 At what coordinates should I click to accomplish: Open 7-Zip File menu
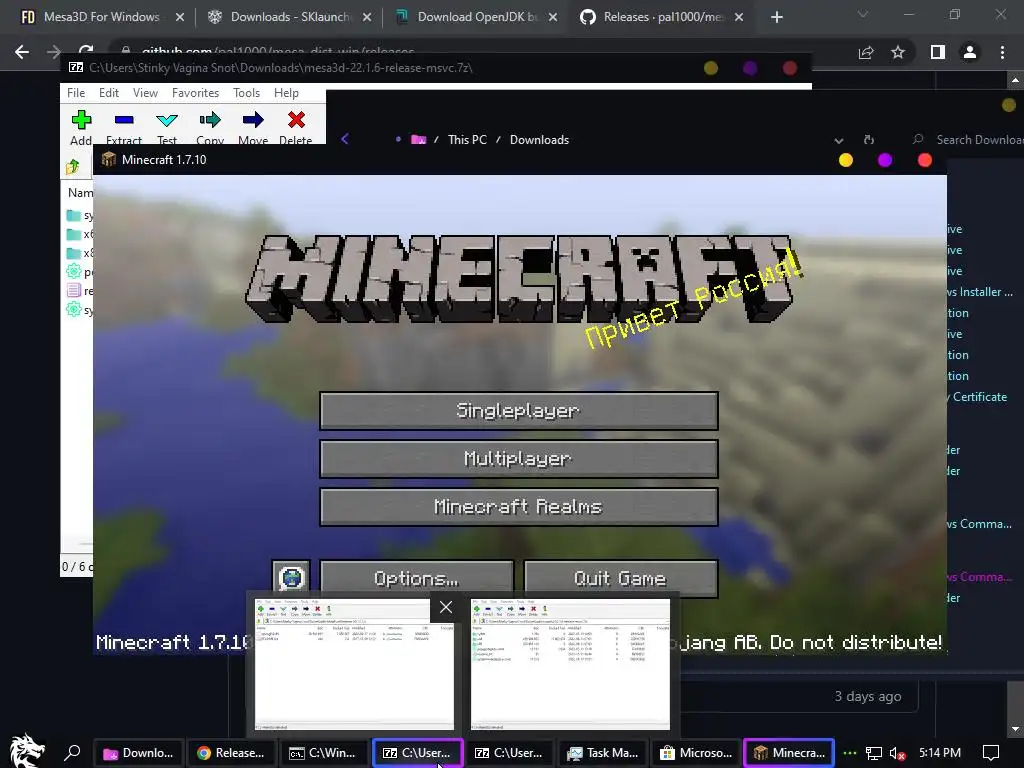[76, 93]
